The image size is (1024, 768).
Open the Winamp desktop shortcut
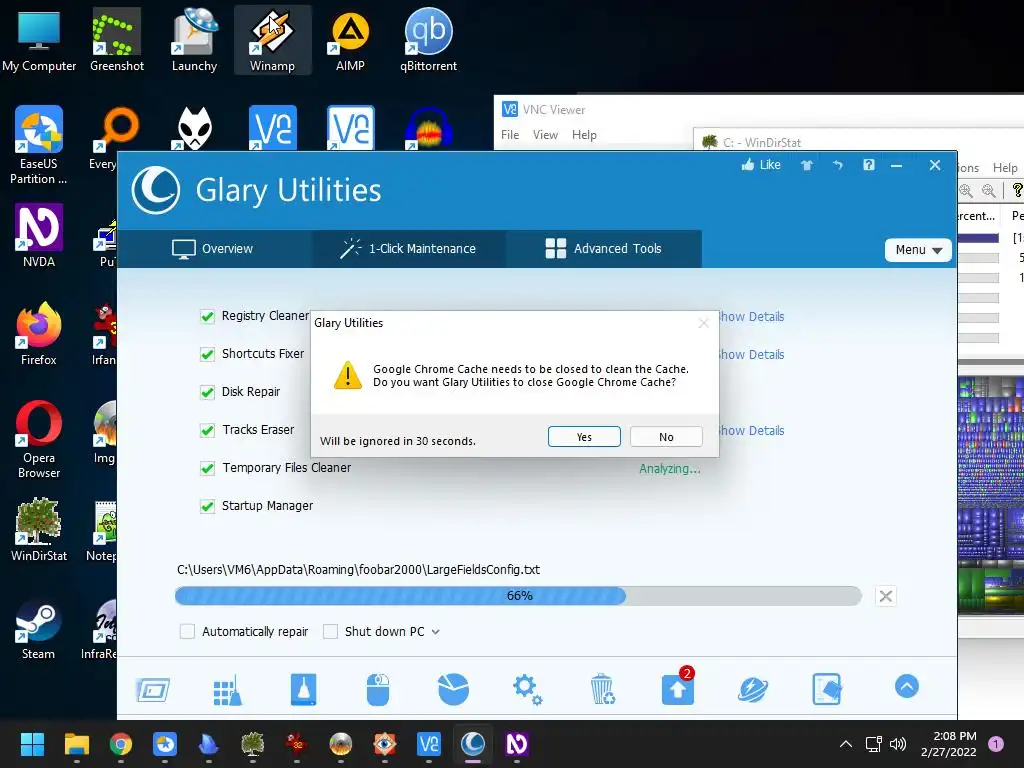pos(272,40)
